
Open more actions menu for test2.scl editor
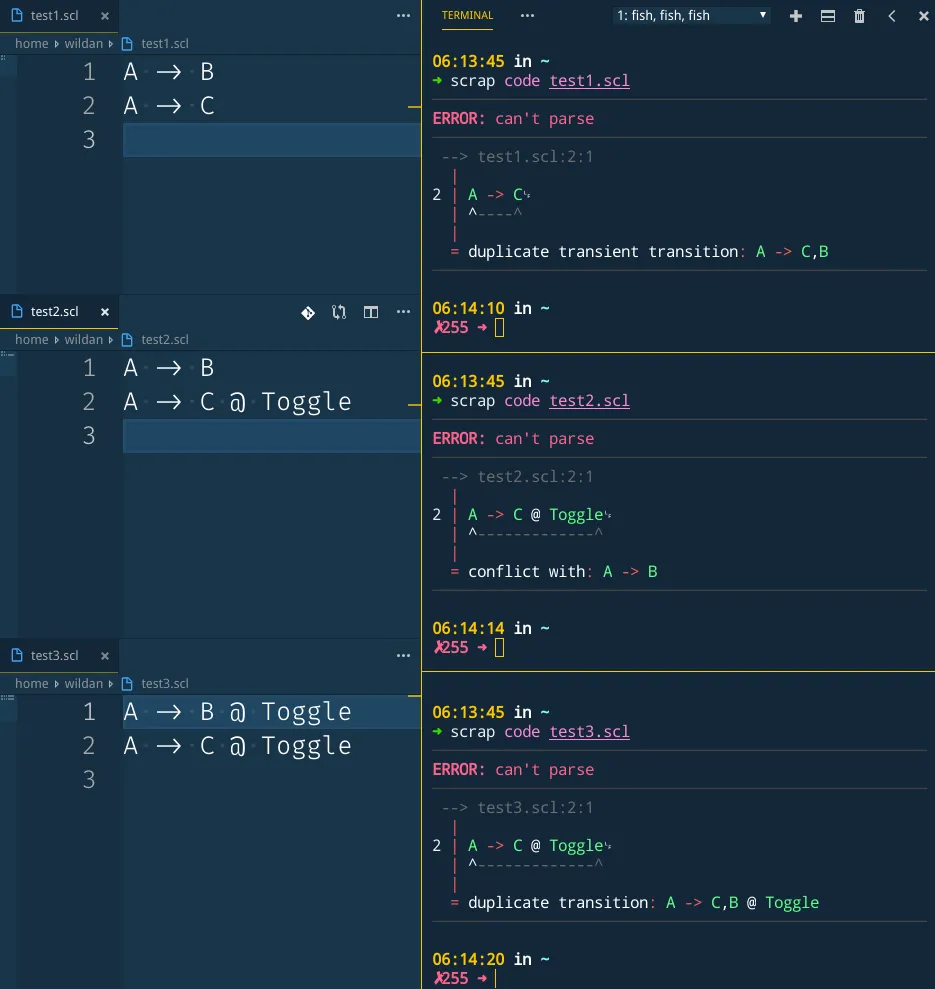403,312
